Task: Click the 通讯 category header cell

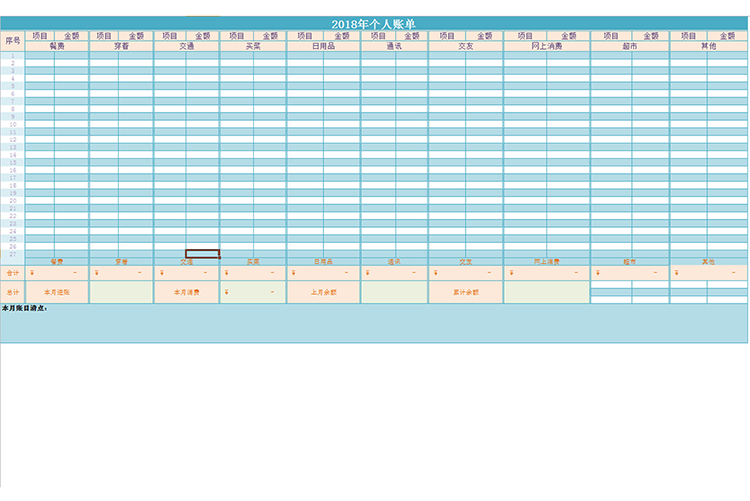Action: click(394, 46)
